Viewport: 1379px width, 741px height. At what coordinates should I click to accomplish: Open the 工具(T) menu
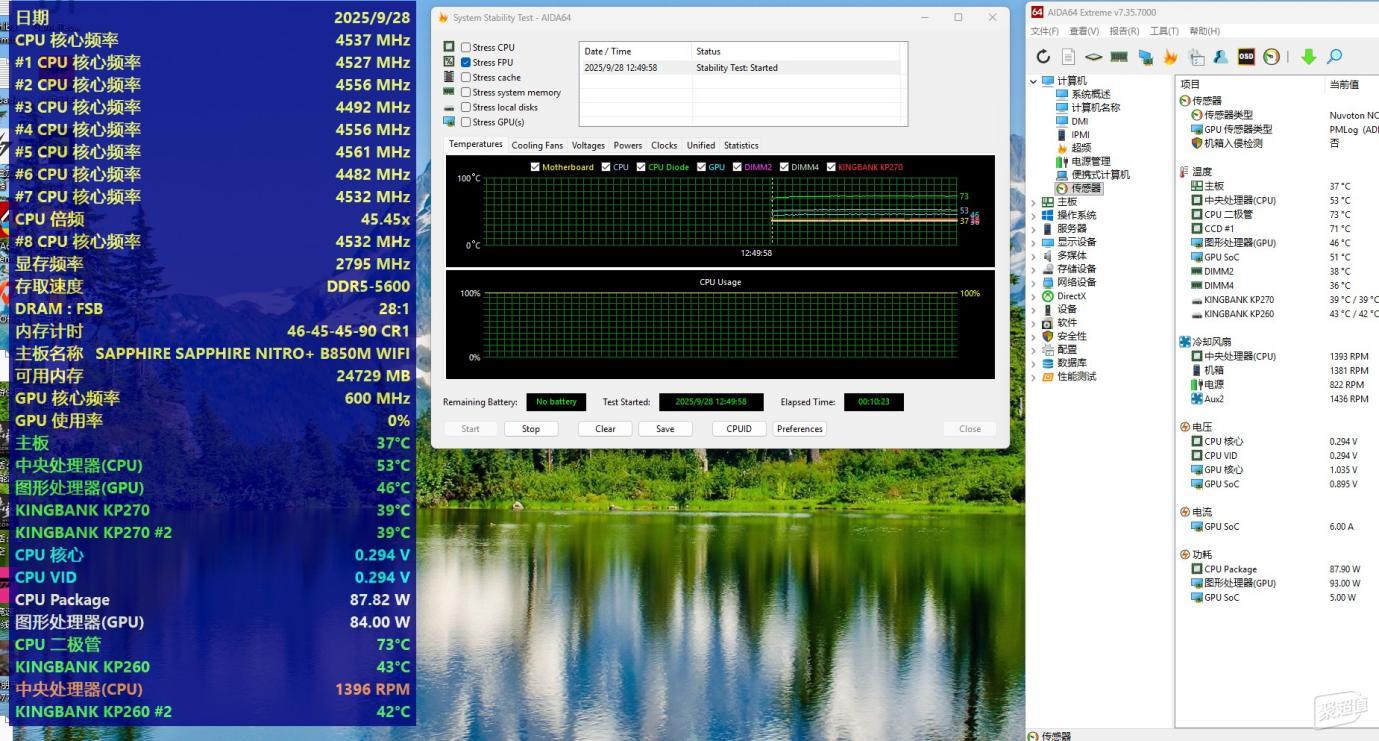(1164, 31)
